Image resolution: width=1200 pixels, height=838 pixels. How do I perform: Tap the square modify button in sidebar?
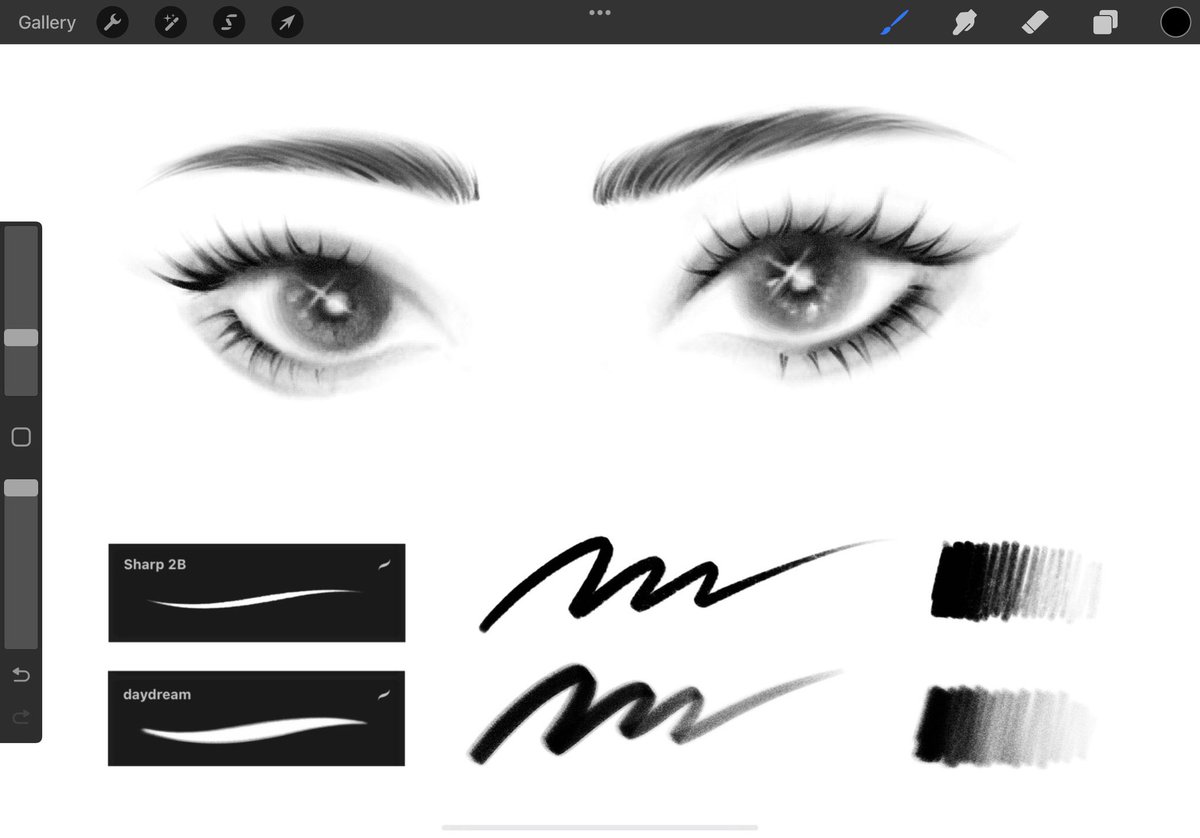[x=21, y=437]
